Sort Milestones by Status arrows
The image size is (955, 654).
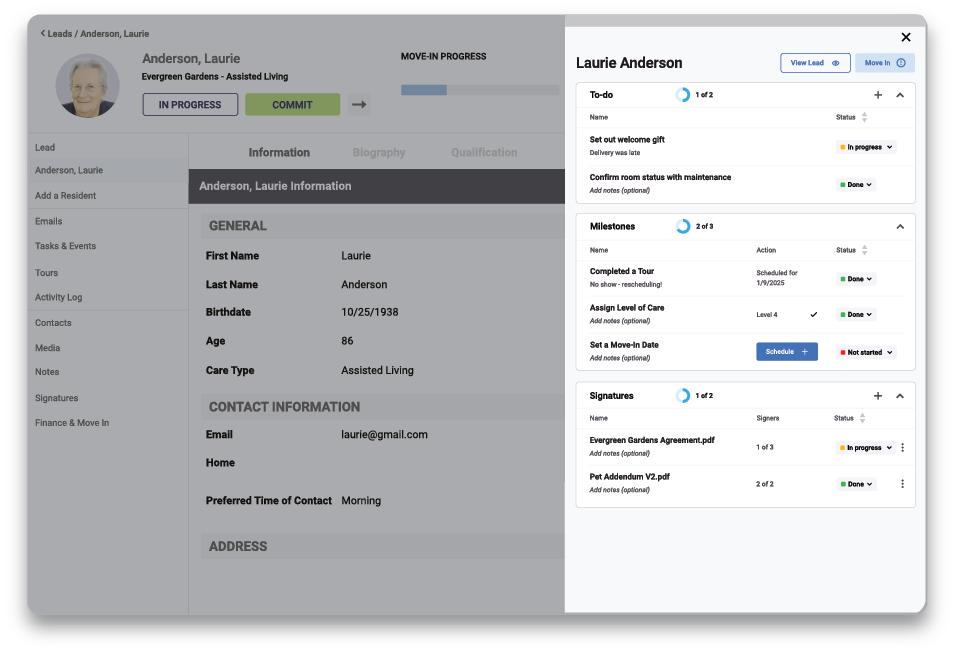pyautogui.click(x=864, y=250)
